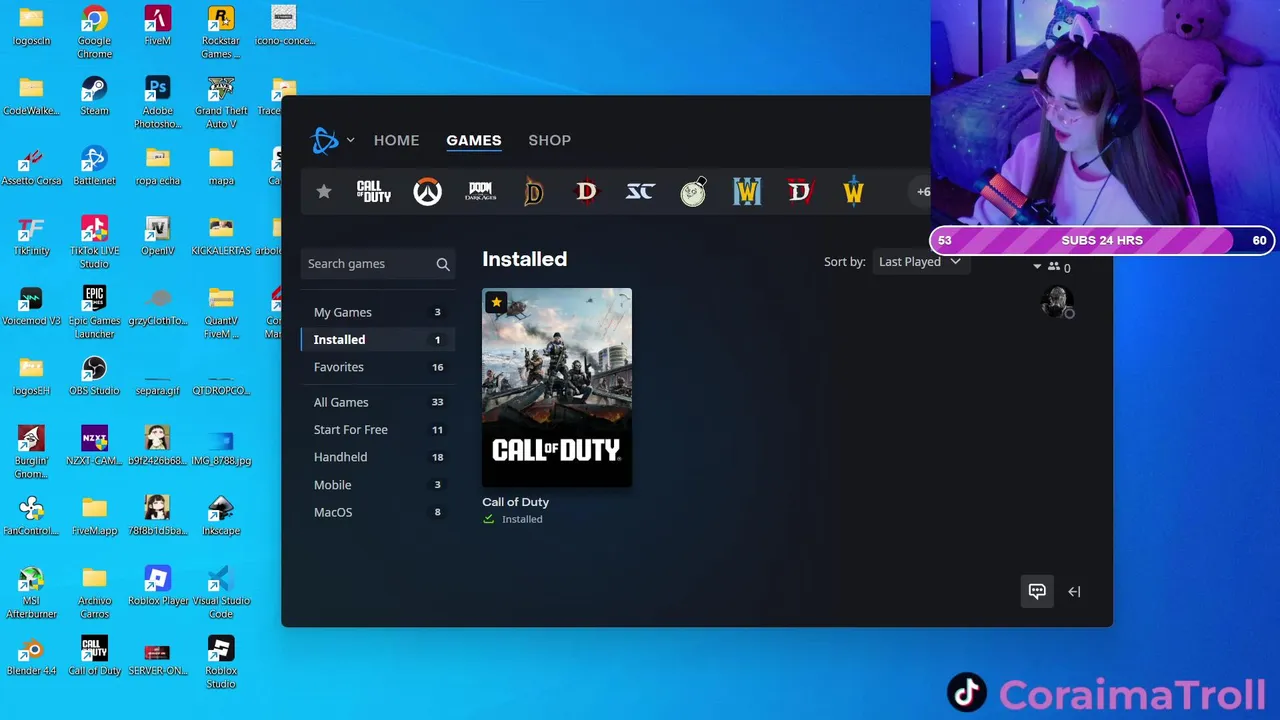Select the orange Diablo Immortal icon
The height and width of the screenshot is (720, 1280).
533,192
